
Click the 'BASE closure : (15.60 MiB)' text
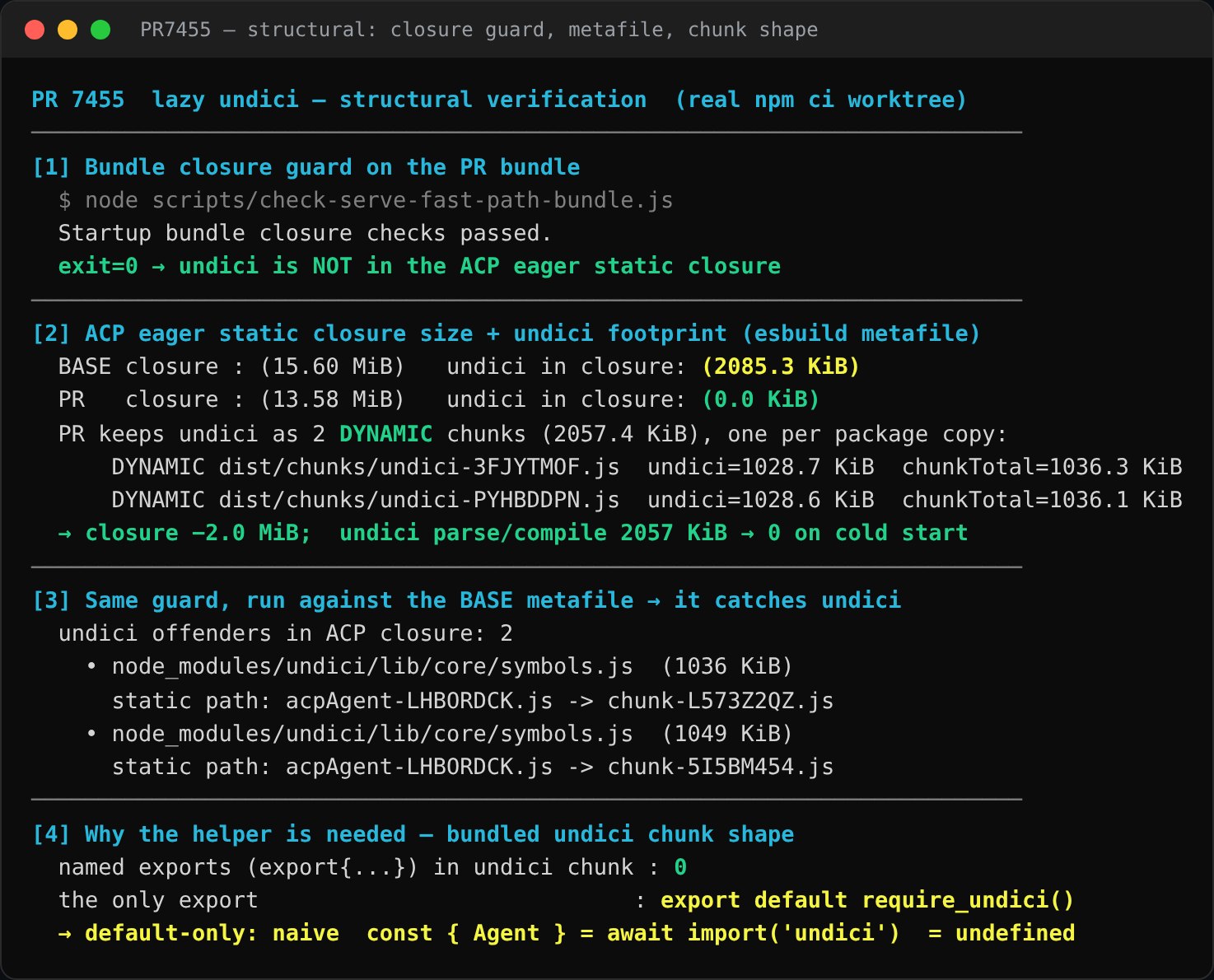231,366
